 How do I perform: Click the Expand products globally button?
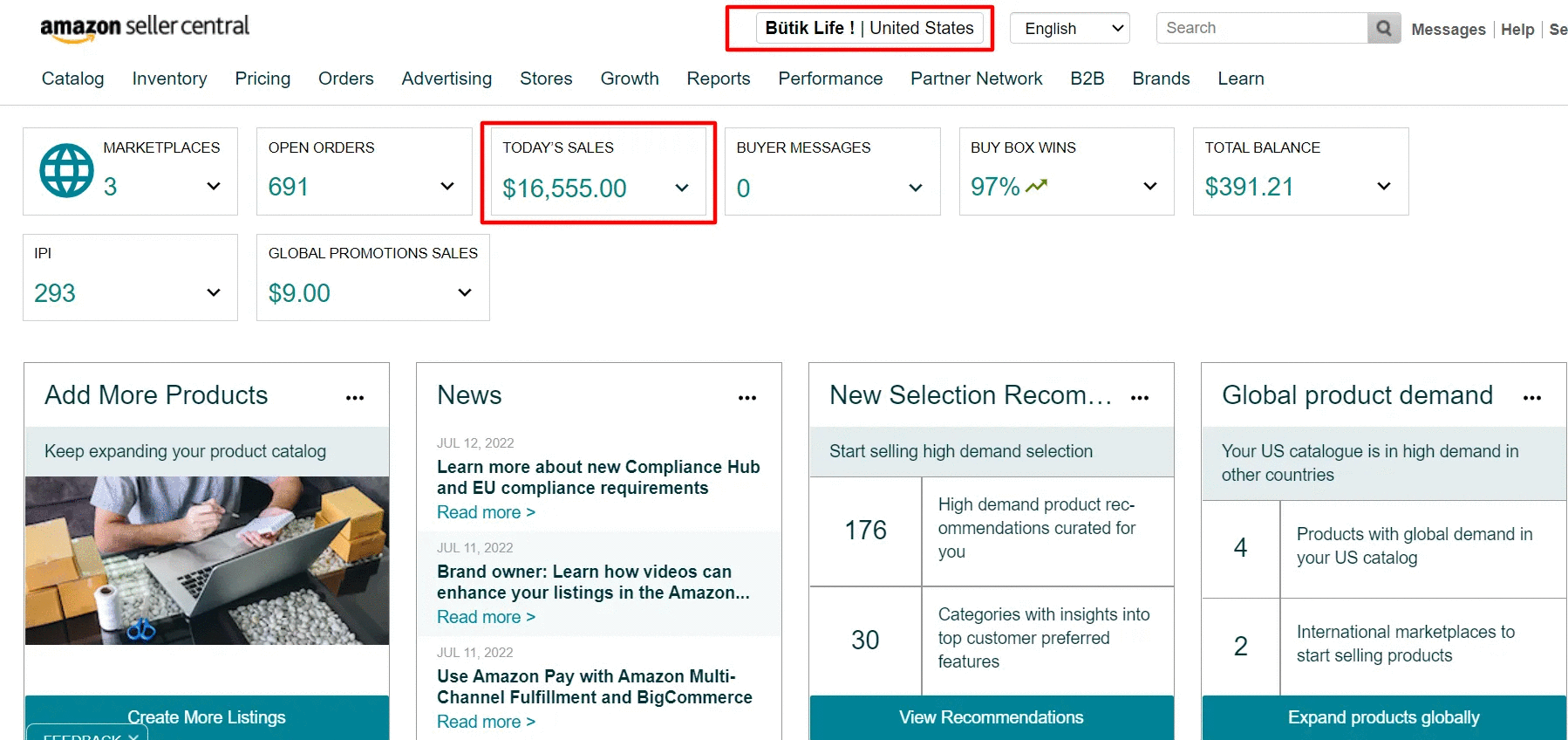(1383, 717)
